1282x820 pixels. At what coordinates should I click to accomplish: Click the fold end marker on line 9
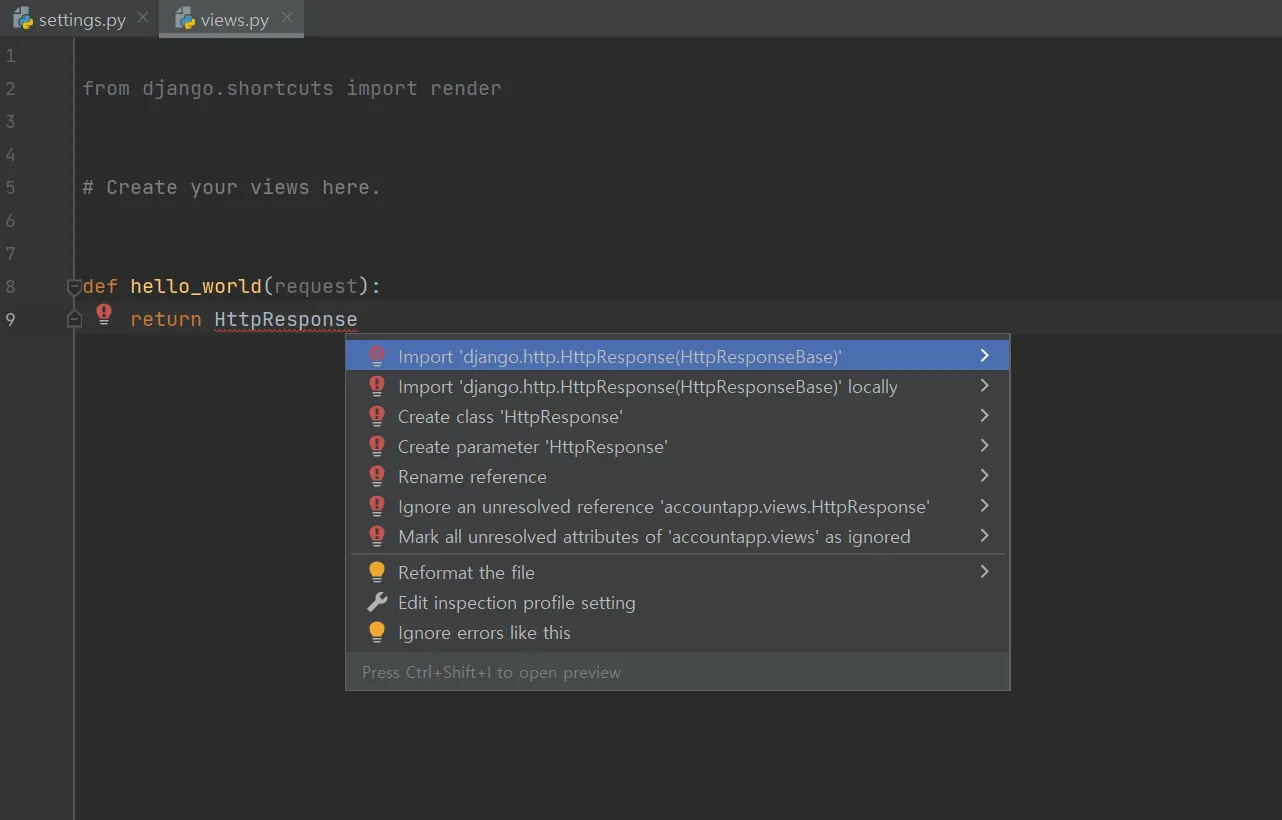74,319
